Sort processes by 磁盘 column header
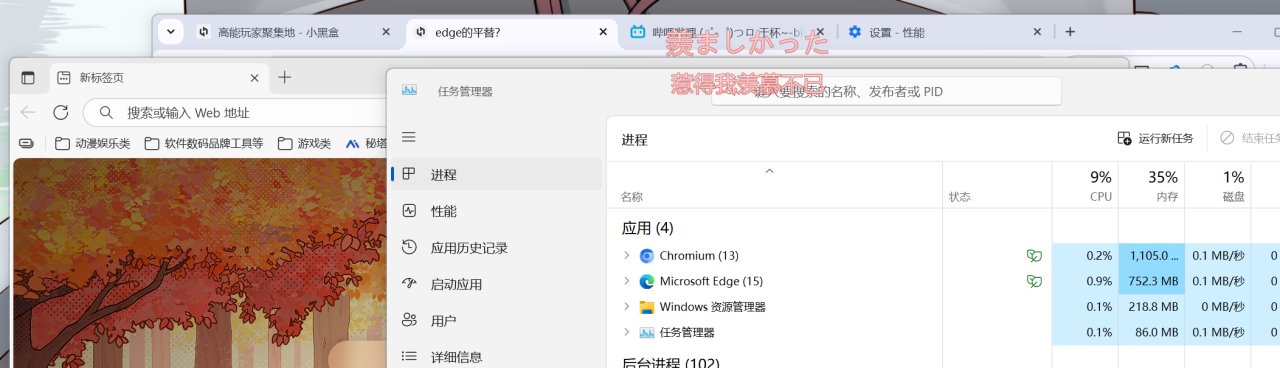1280x368 pixels. (1217, 185)
